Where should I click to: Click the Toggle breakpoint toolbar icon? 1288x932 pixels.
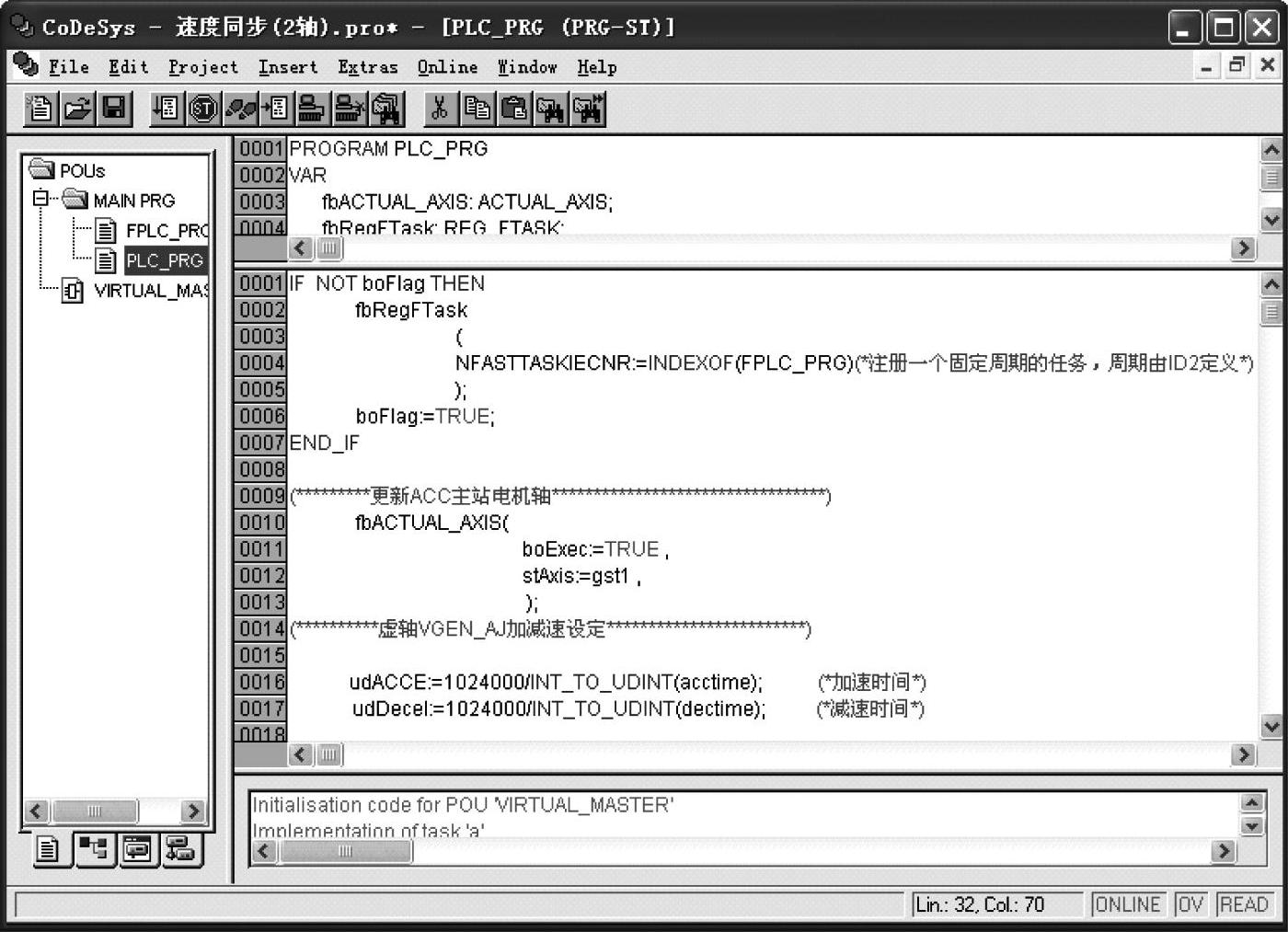276,109
